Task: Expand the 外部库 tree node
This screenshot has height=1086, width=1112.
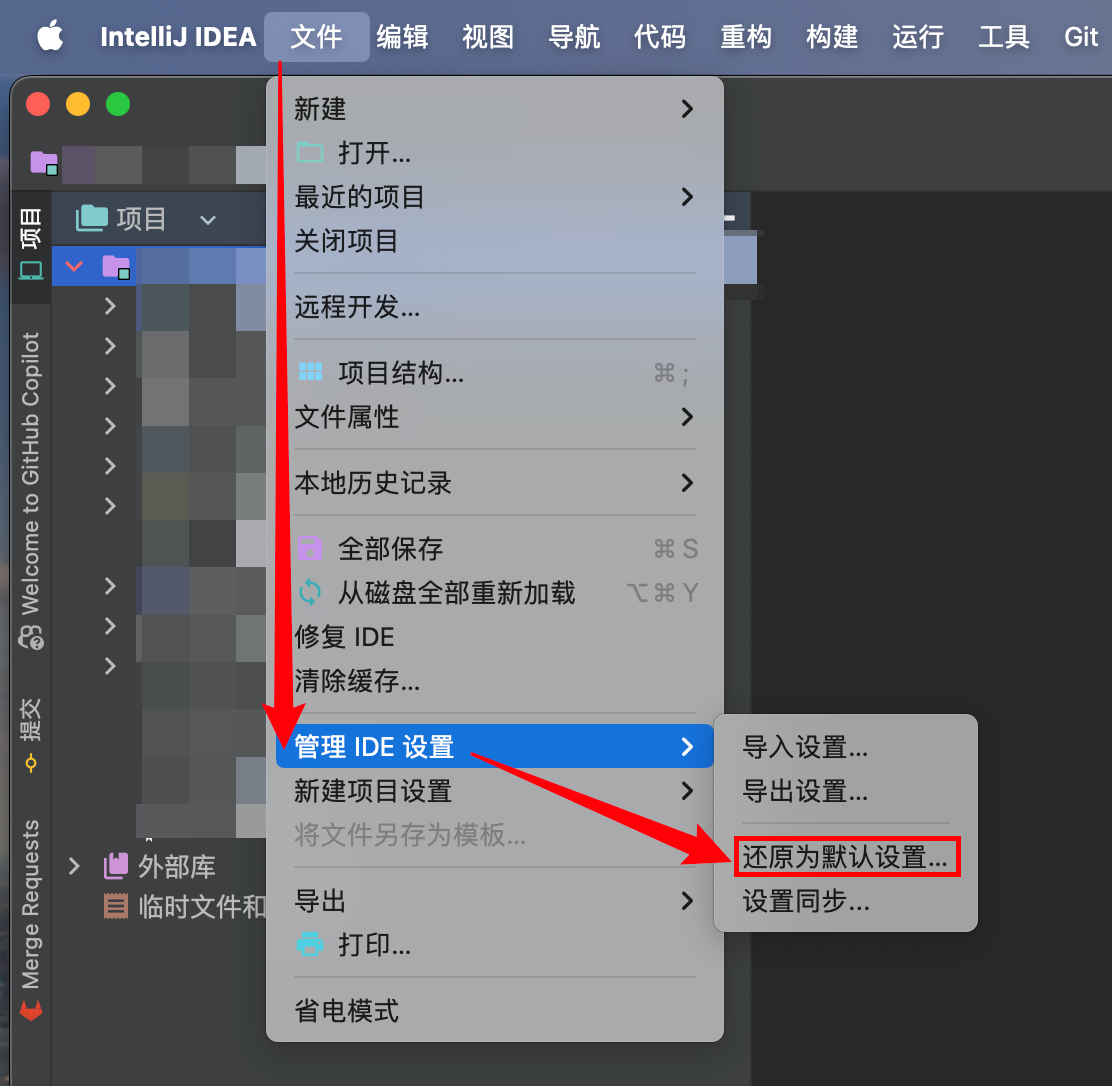Action: (74, 866)
